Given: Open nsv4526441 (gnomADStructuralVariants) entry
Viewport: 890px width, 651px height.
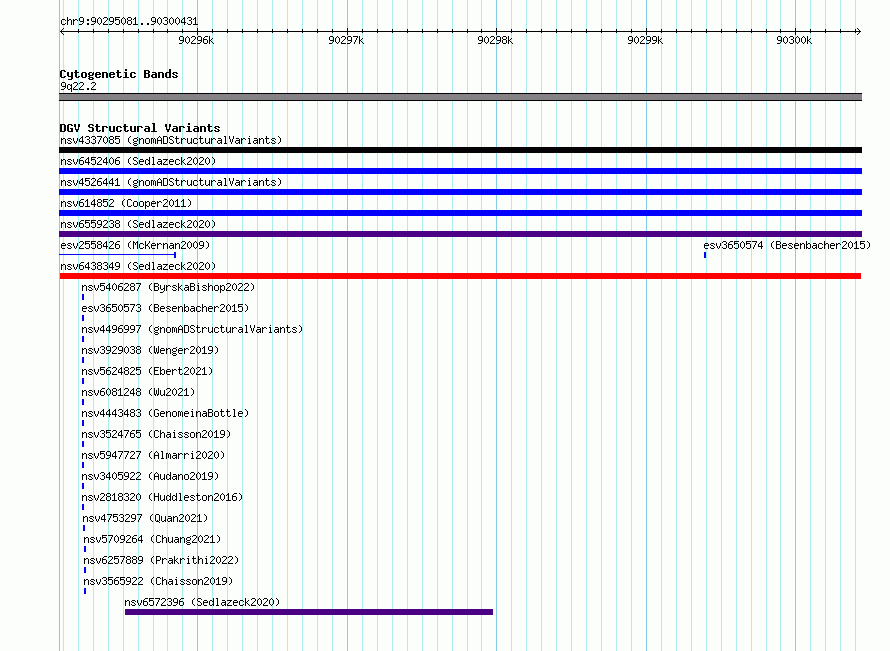Looking at the screenshot, I should click(x=171, y=182).
